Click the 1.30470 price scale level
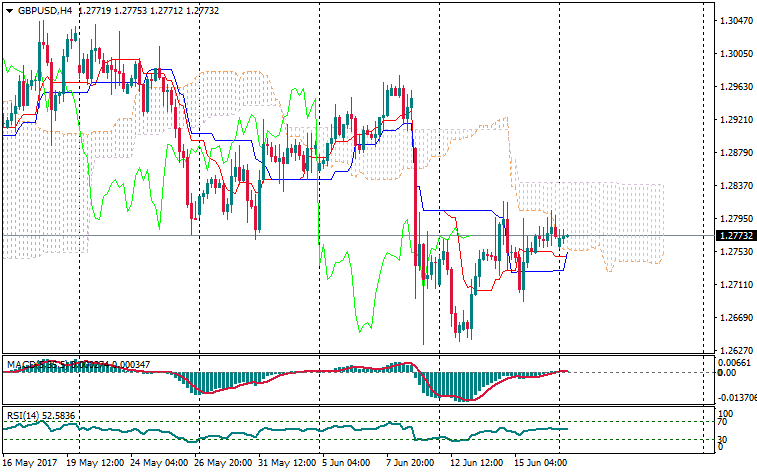757x474 pixels. pyautogui.click(x=735, y=21)
